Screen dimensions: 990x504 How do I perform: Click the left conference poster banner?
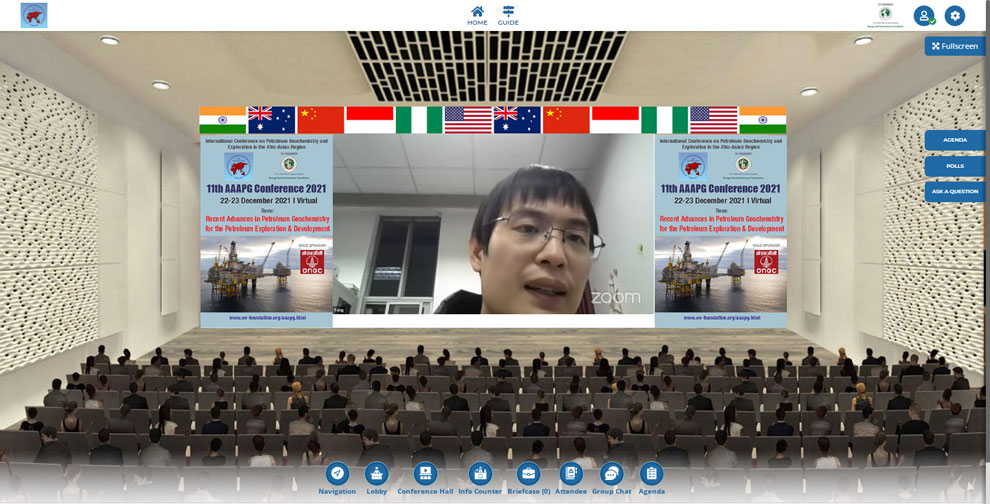tap(266, 230)
